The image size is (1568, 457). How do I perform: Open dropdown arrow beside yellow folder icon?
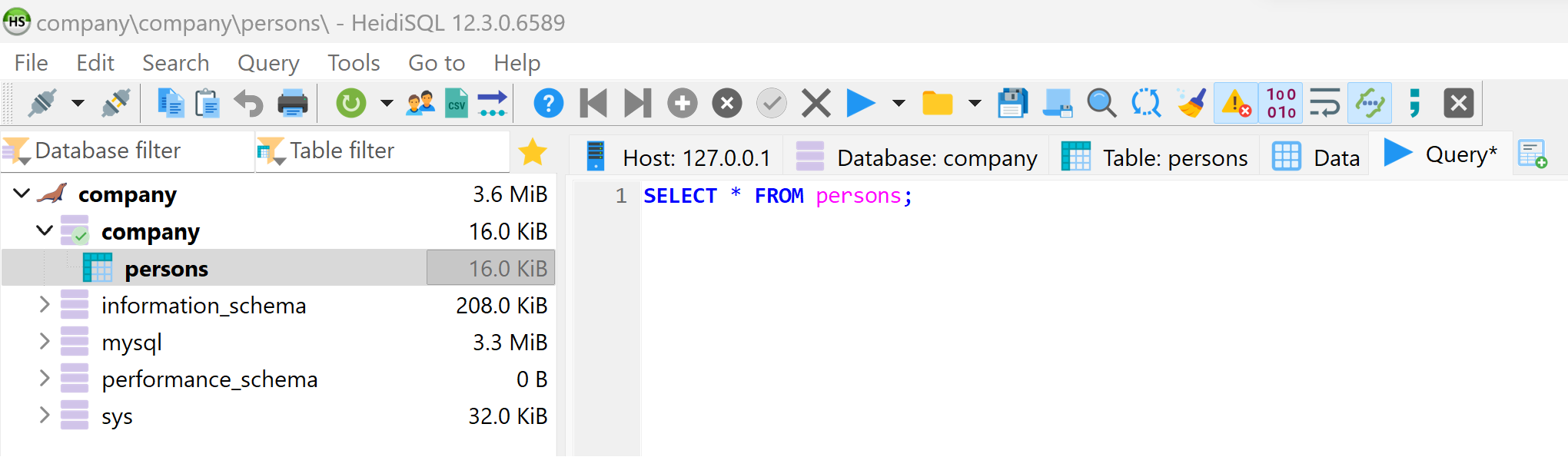[975, 103]
